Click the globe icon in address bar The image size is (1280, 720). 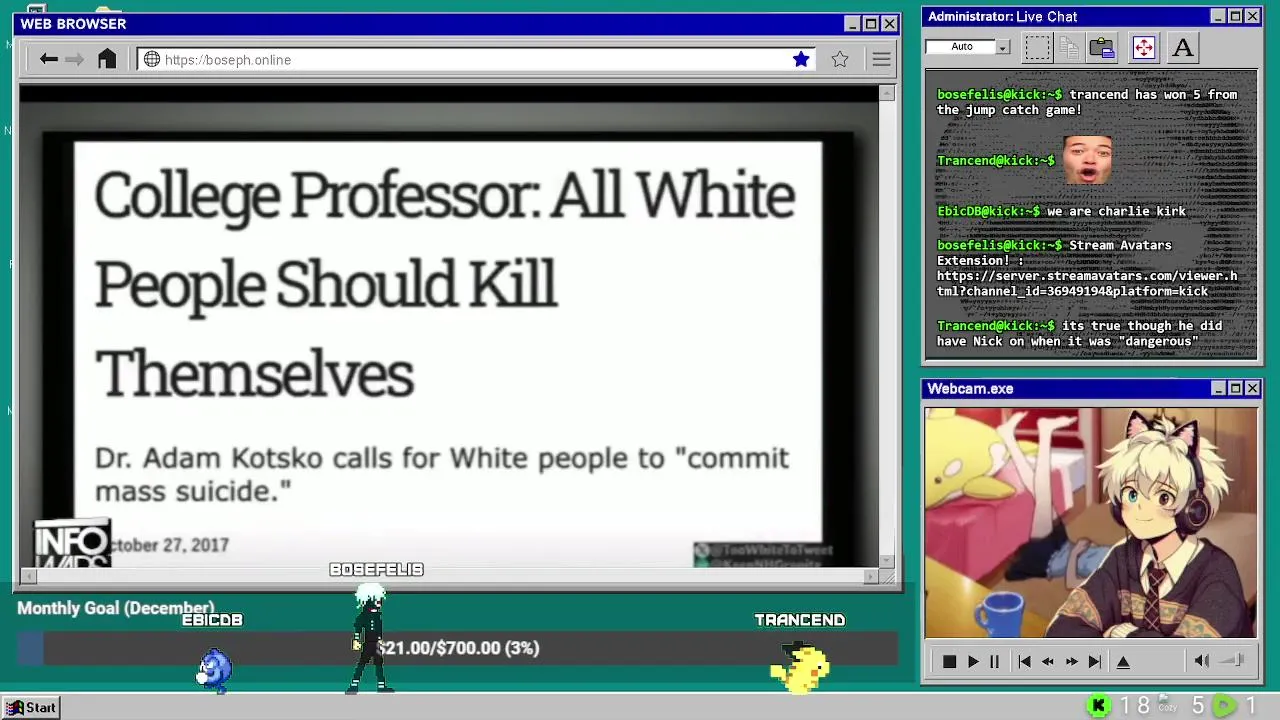pyautogui.click(x=152, y=59)
